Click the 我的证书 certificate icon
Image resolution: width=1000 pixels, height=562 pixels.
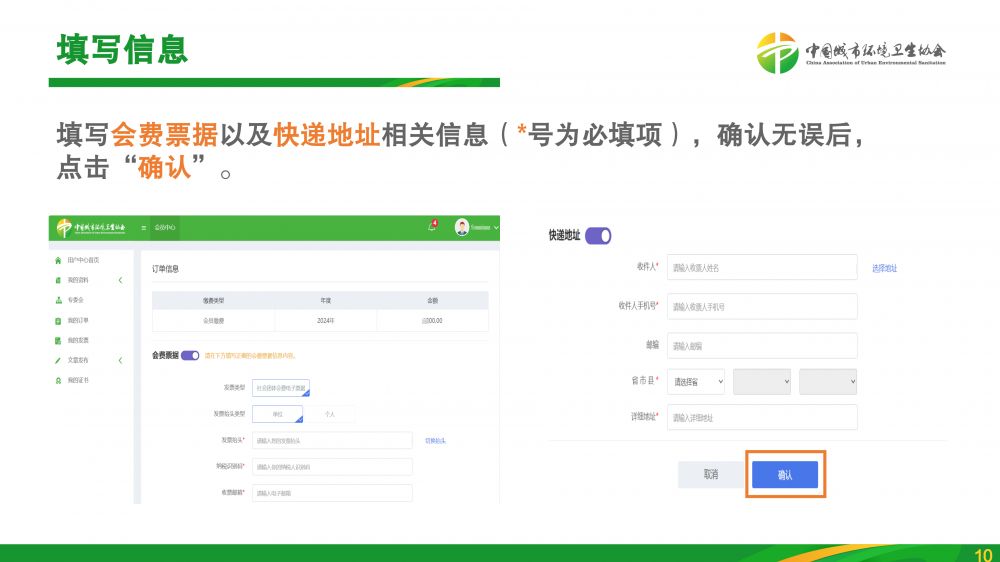coord(58,380)
